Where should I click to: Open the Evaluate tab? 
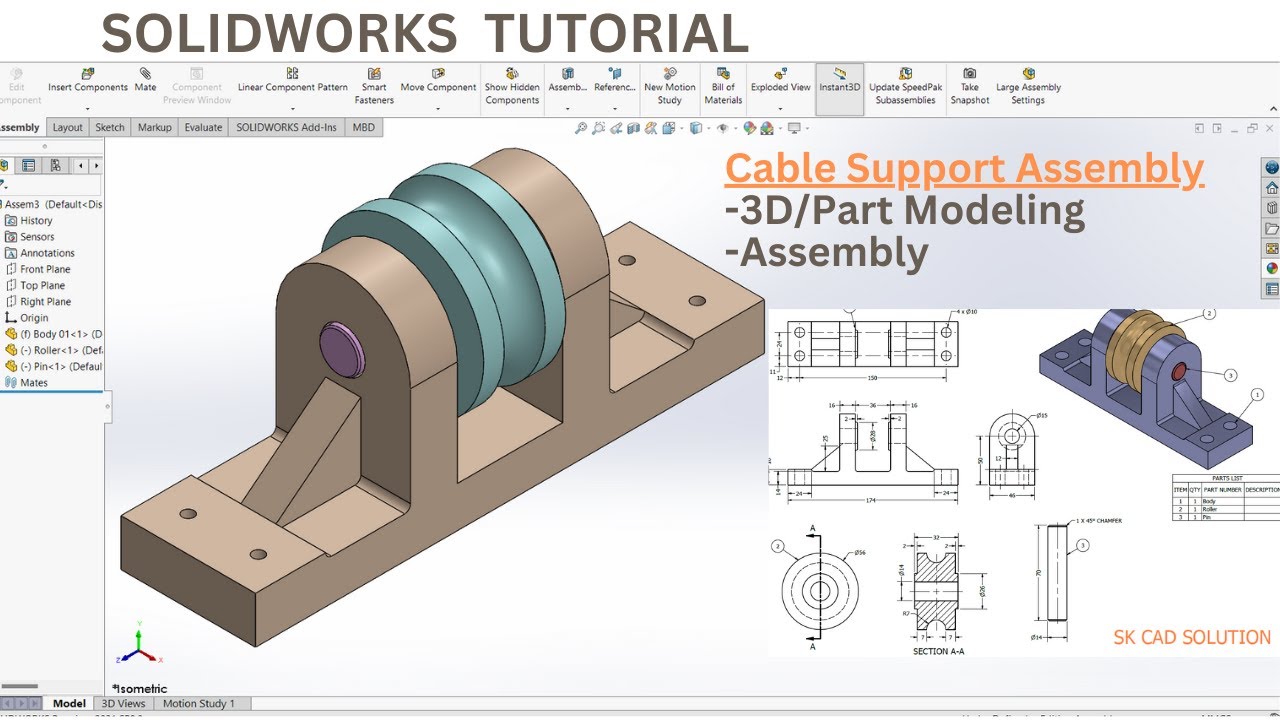(203, 127)
